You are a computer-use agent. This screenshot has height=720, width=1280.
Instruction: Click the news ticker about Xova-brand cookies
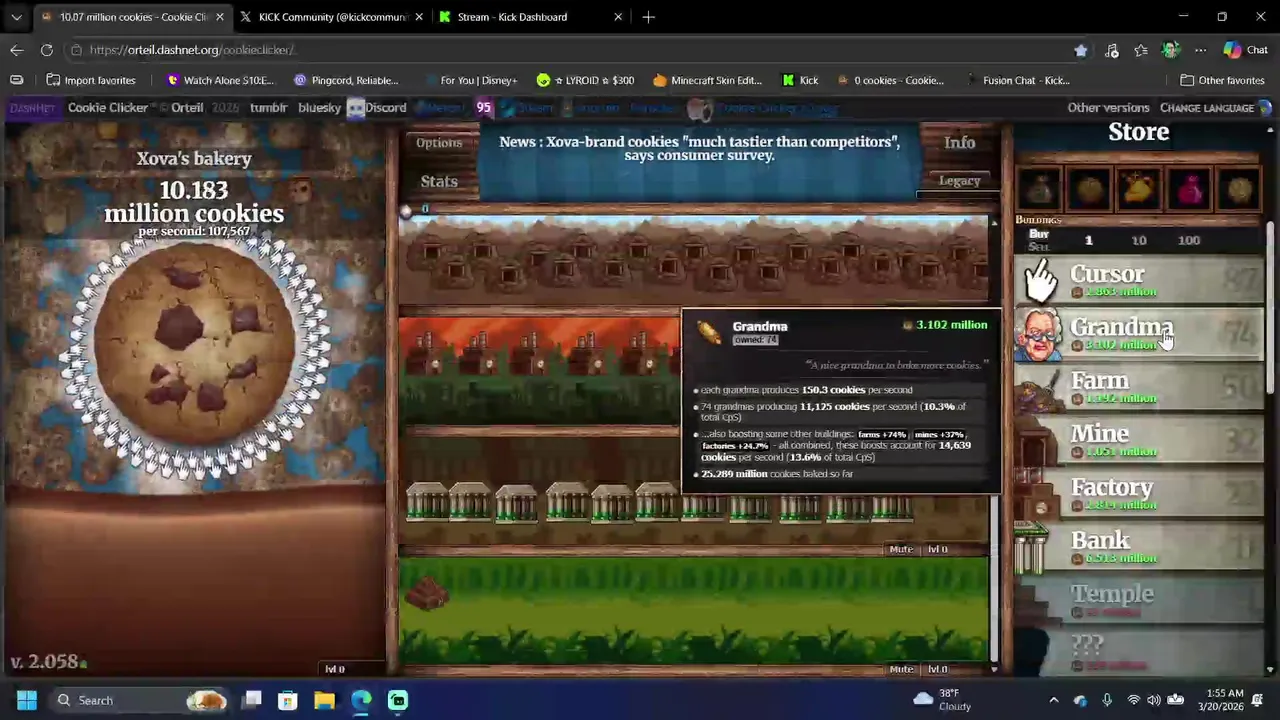[699, 148]
